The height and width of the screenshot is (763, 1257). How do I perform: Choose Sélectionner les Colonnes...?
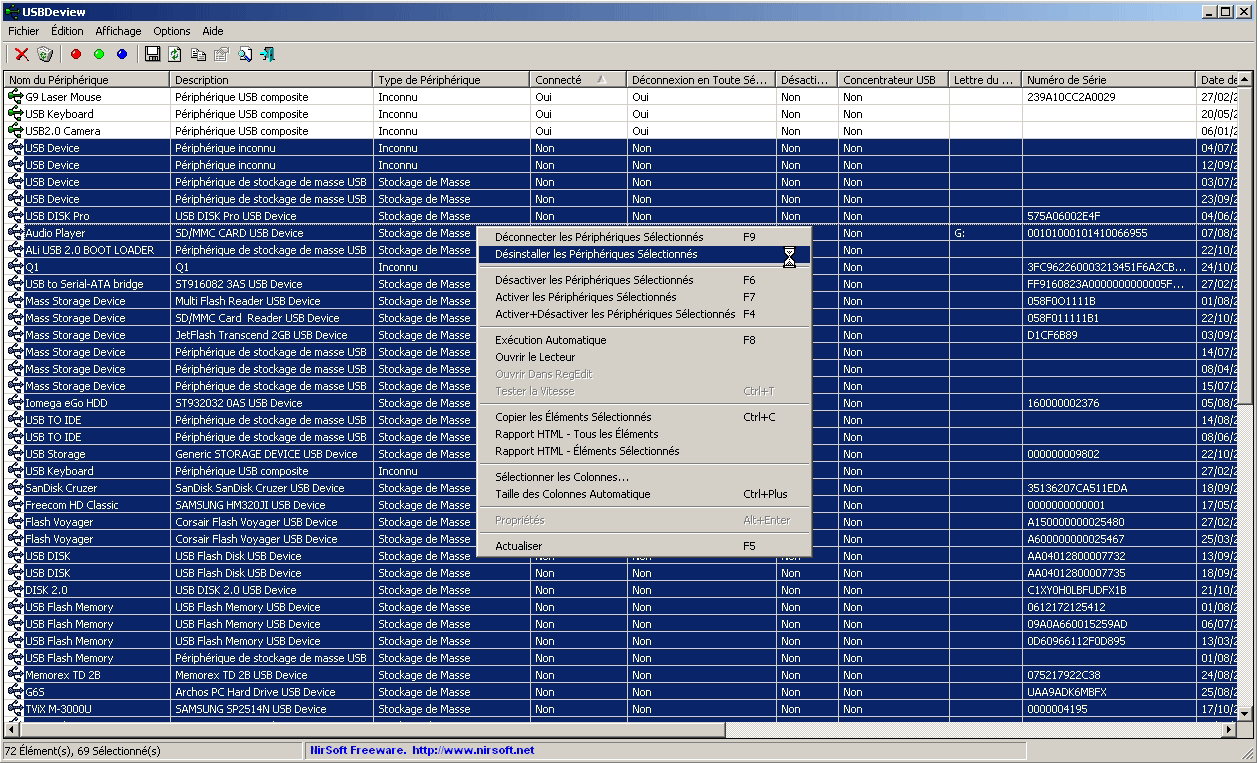pos(644,478)
